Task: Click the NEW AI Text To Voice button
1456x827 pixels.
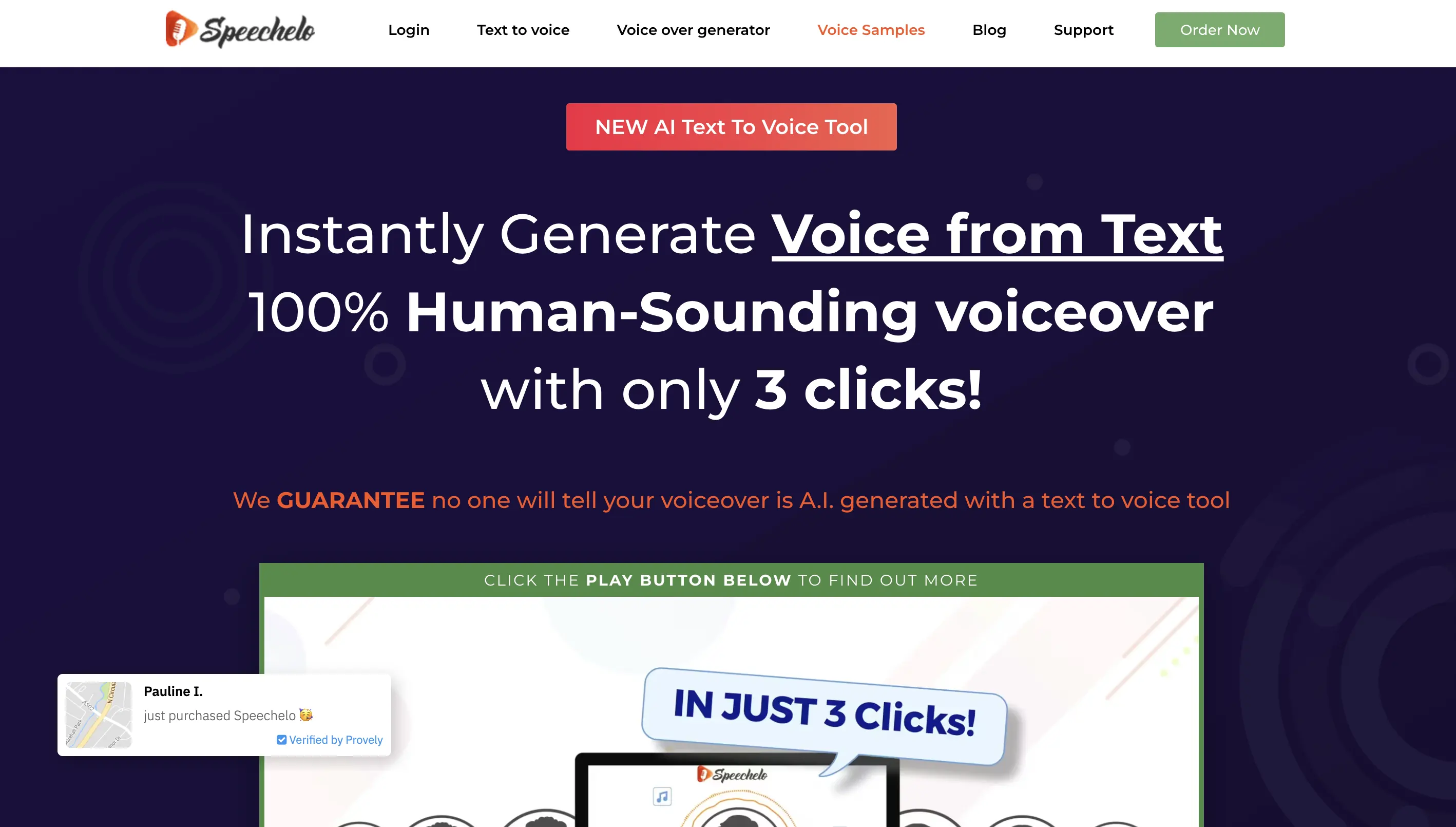Action: point(731,127)
